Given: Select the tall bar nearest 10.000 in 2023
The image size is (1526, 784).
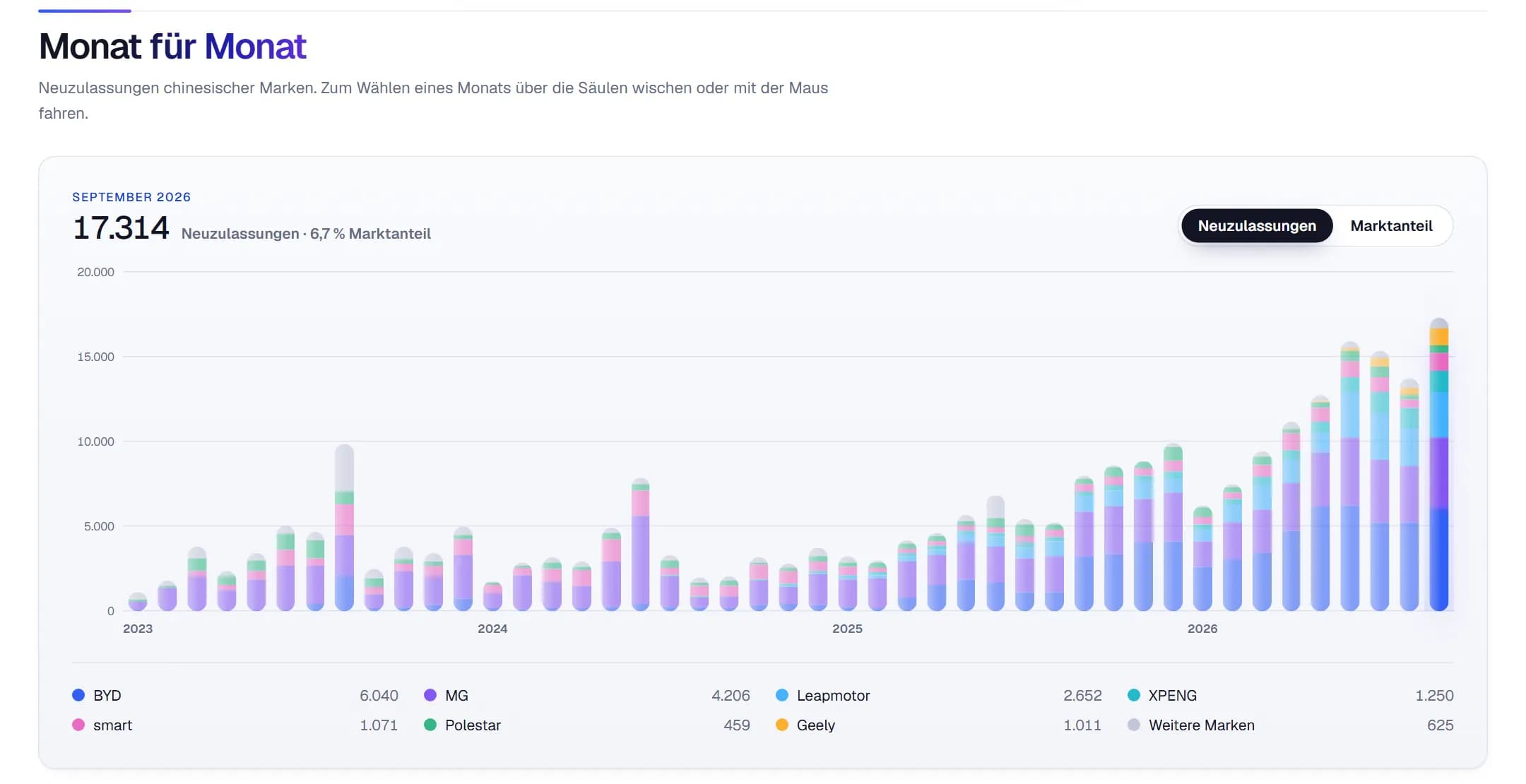Looking at the screenshot, I should click(x=344, y=528).
